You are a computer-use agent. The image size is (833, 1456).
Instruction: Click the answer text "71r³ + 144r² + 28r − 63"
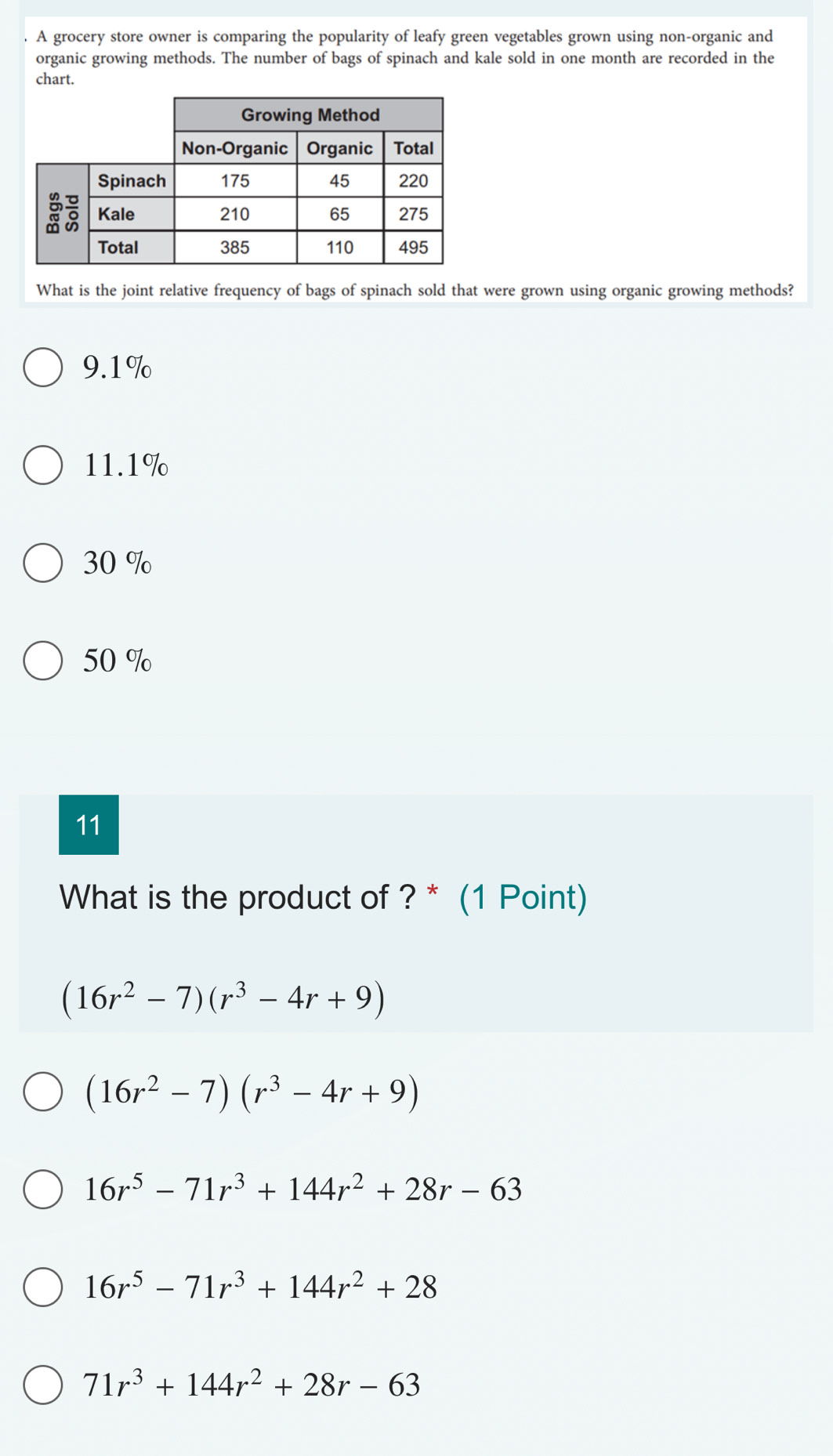252,1384
